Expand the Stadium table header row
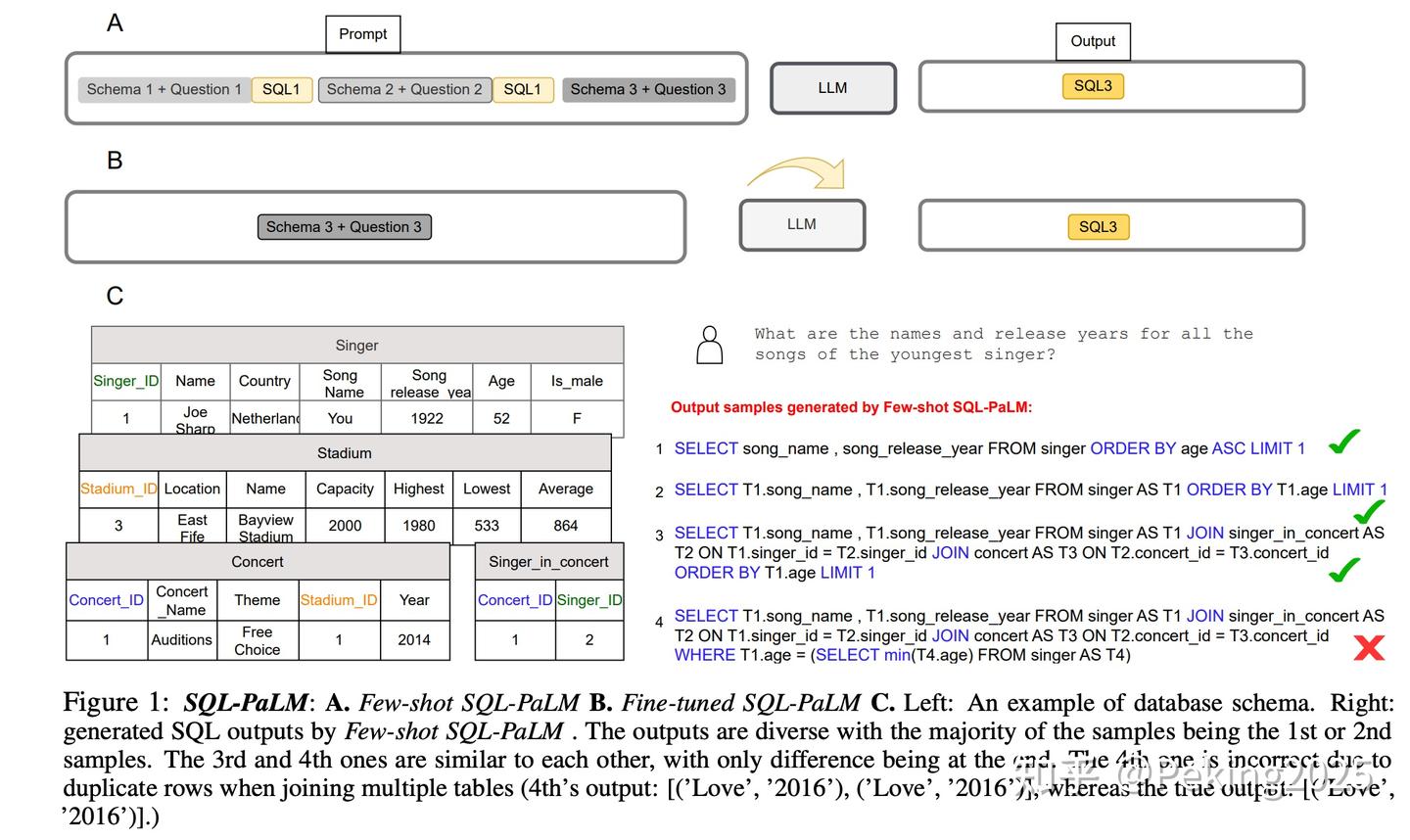 click(x=343, y=452)
